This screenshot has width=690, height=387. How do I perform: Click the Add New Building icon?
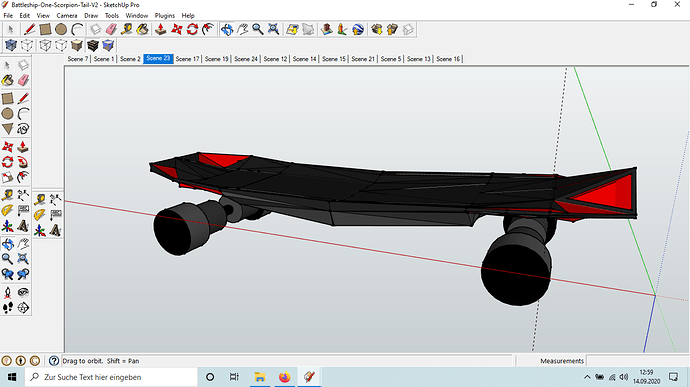327,29
